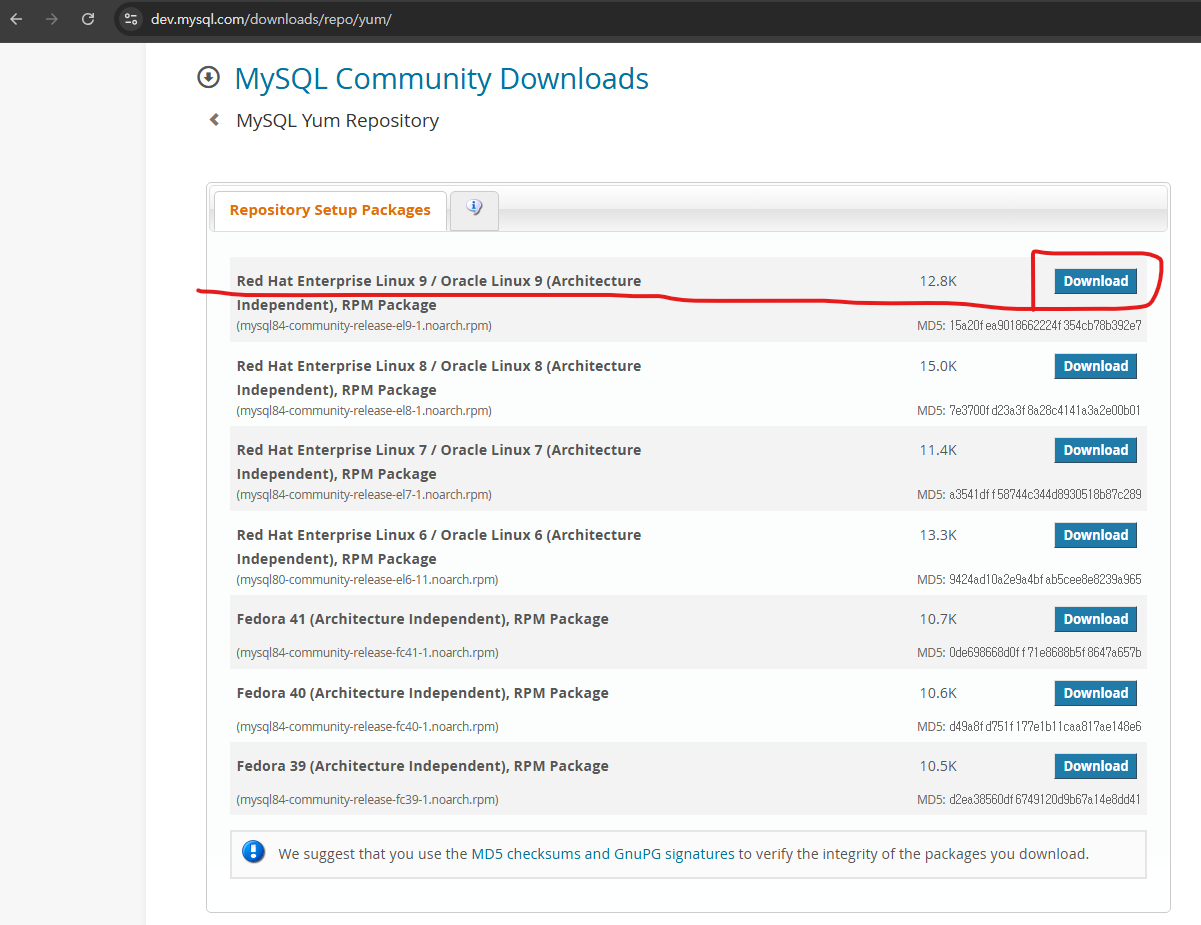The height and width of the screenshot is (925, 1201).
Task: Click the address bar URL dev.mysql.com/downloads/repo/yum/
Action: [x=271, y=20]
